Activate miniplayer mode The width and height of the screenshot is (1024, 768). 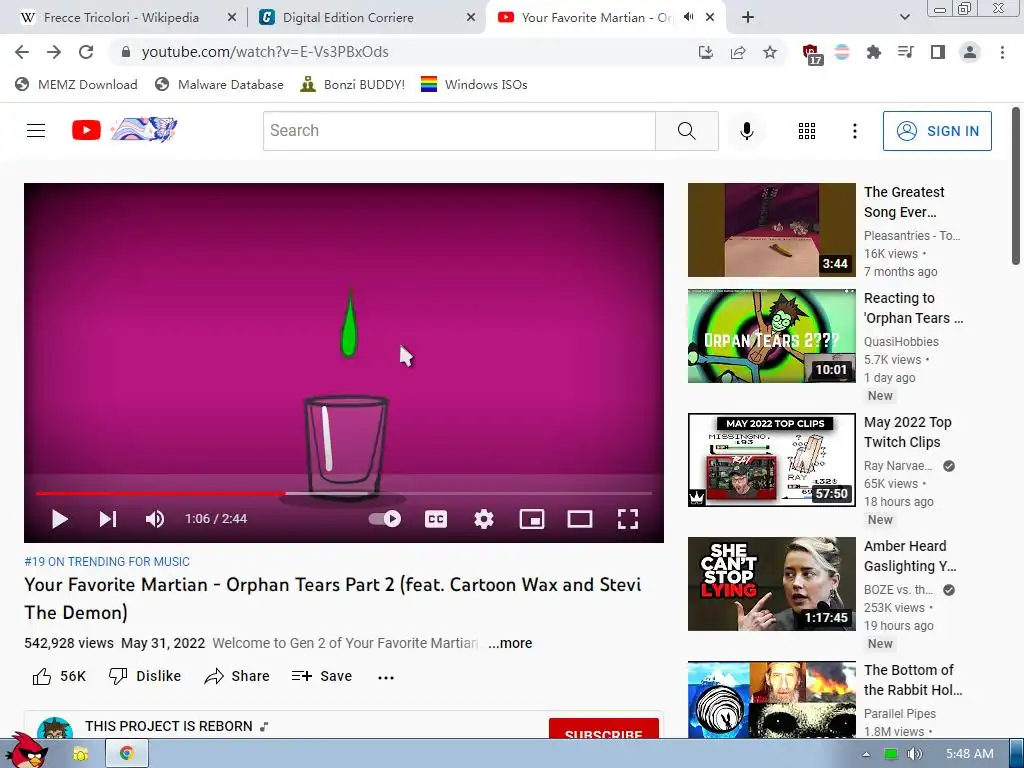532,519
